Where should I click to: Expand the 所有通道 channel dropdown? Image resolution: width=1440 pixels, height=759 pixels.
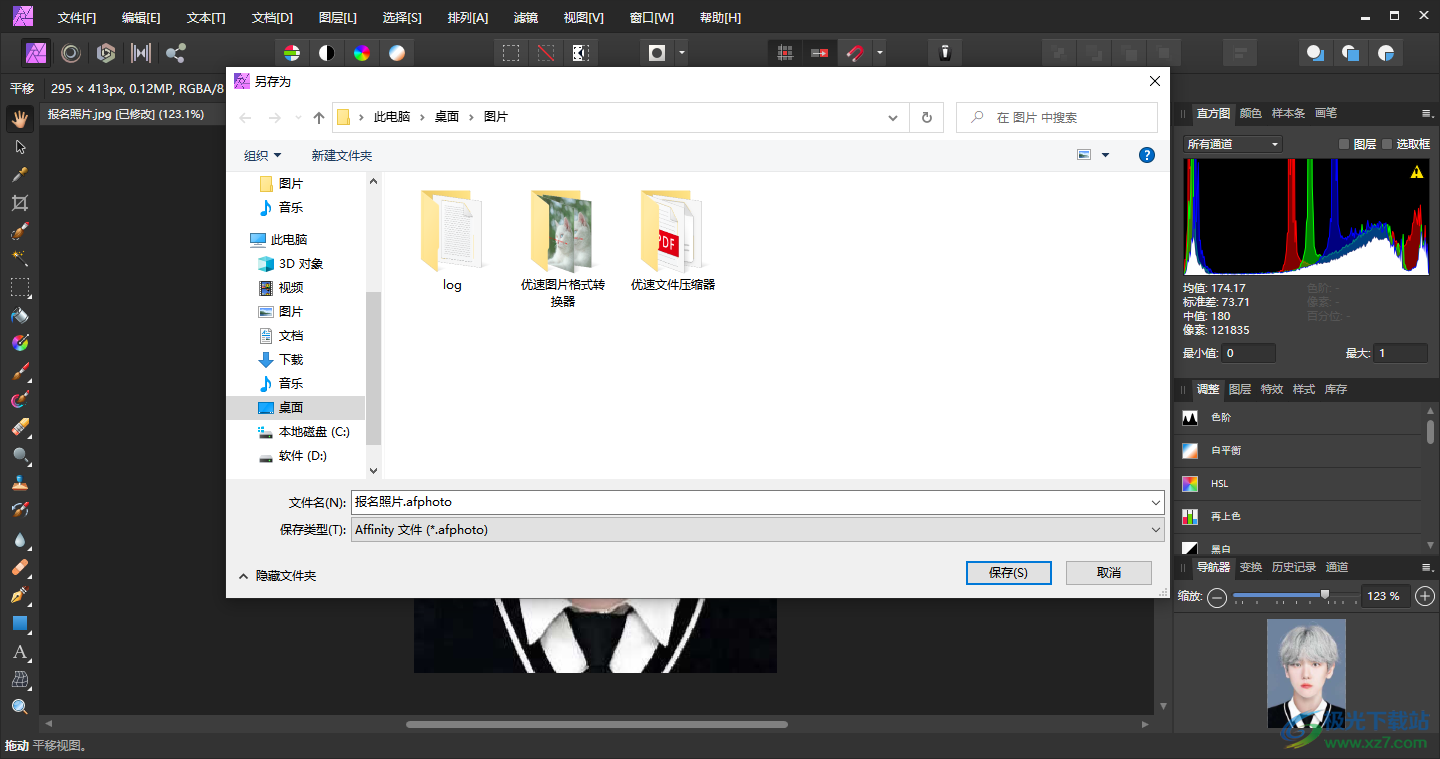point(1232,144)
